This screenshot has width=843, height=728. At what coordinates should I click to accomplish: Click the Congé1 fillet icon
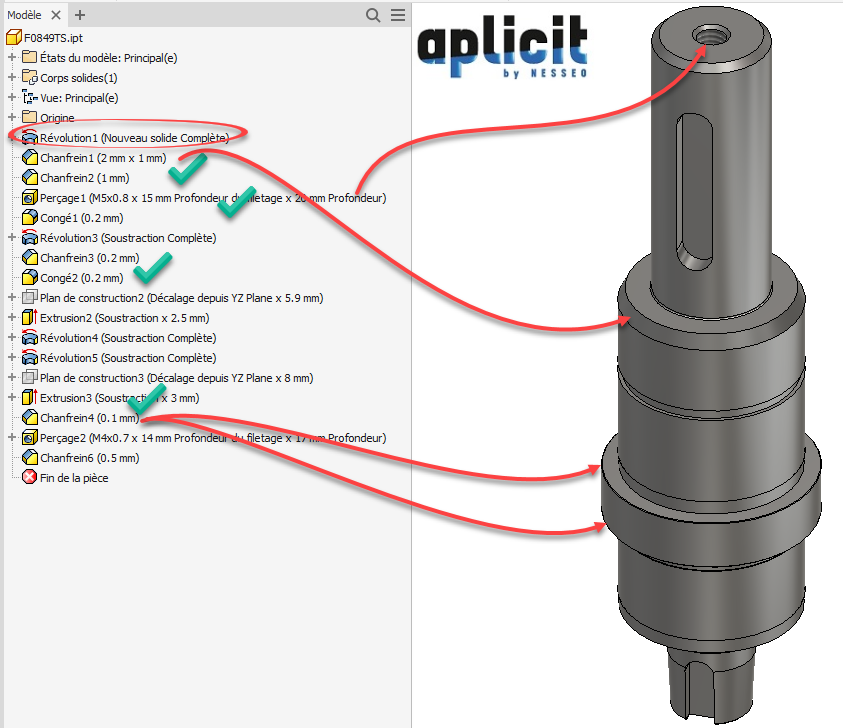(30, 217)
